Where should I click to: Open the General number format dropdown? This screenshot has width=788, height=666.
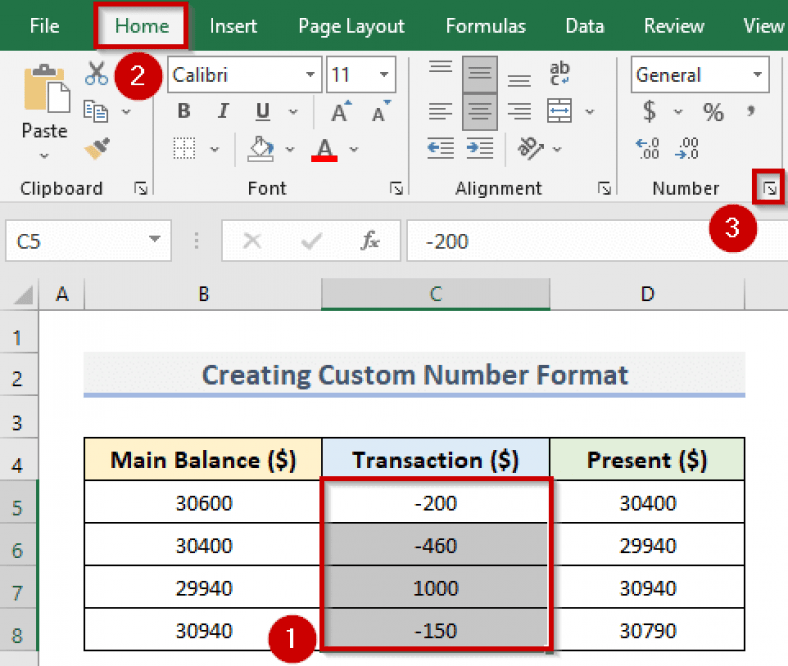click(757, 74)
